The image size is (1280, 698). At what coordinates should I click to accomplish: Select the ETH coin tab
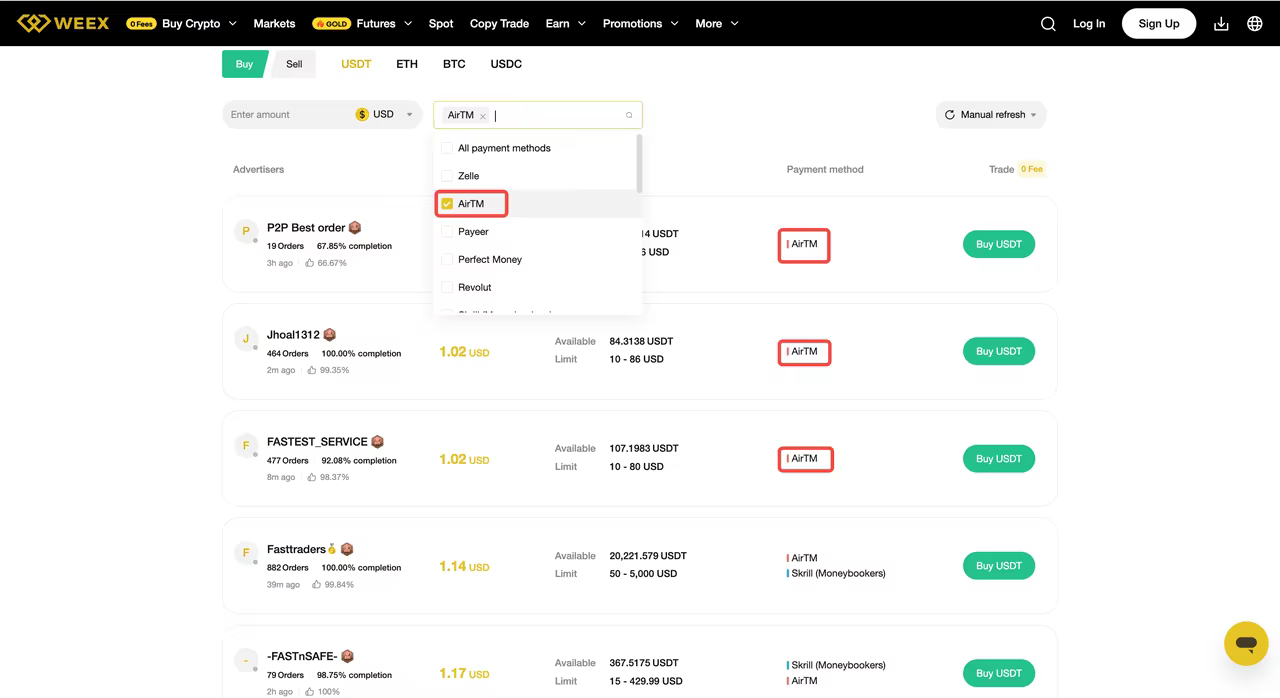pyautogui.click(x=407, y=64)
